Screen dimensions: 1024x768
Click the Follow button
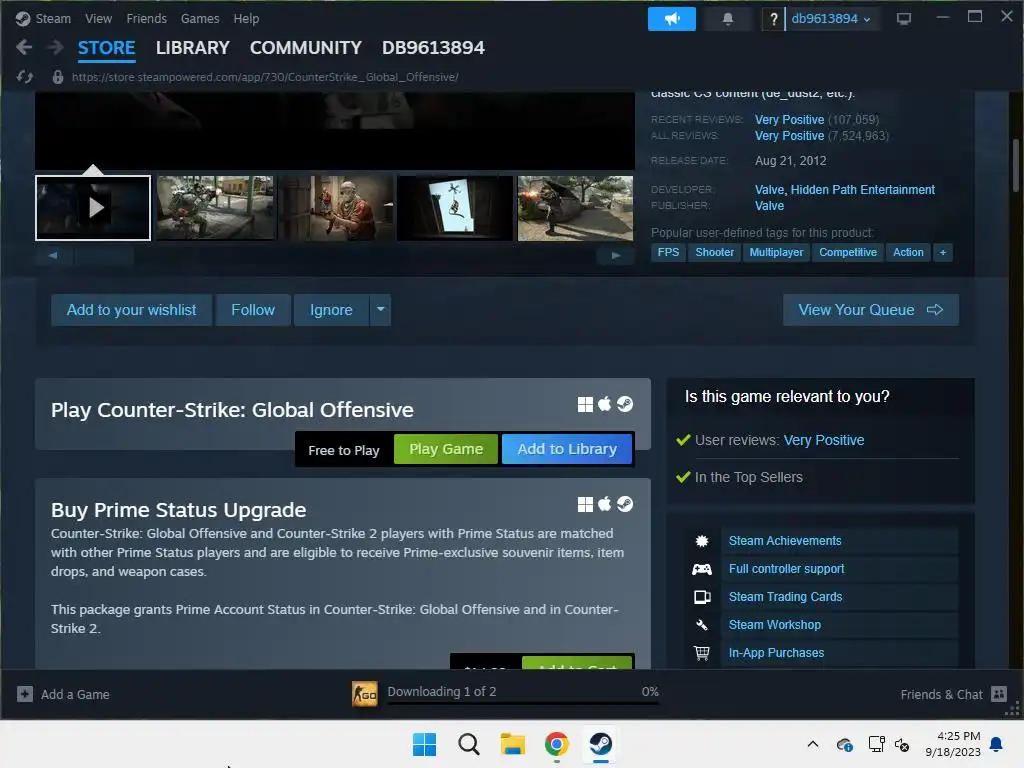[x=253, y=310]
